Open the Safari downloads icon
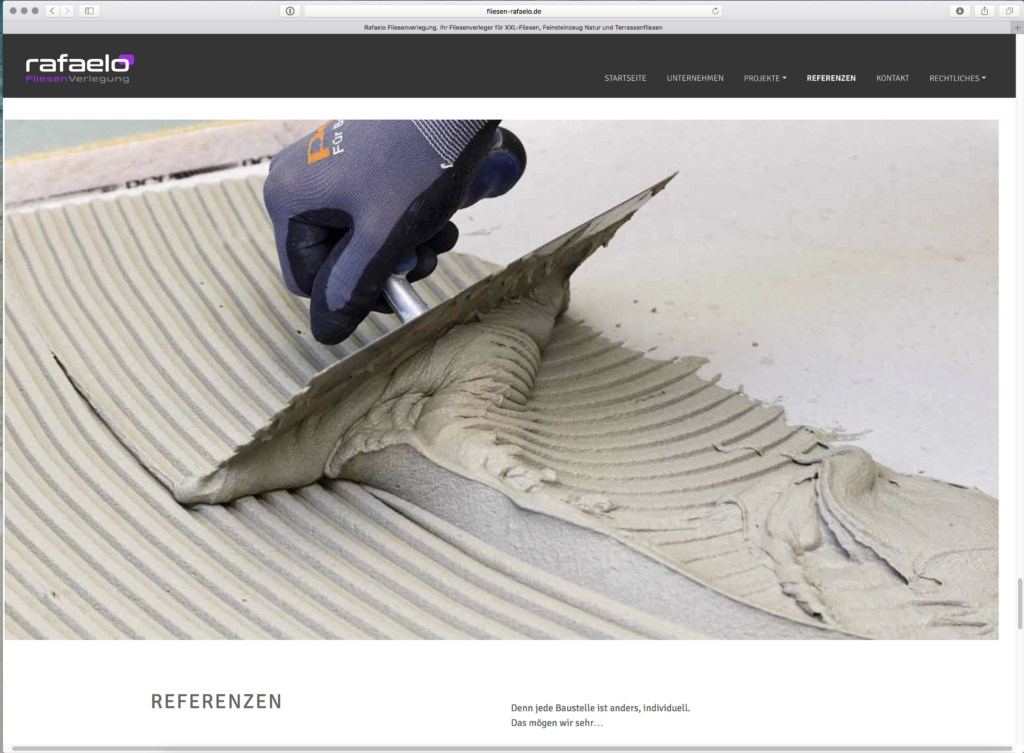This screenshot has width=1024, height=753. pos(960,10)
